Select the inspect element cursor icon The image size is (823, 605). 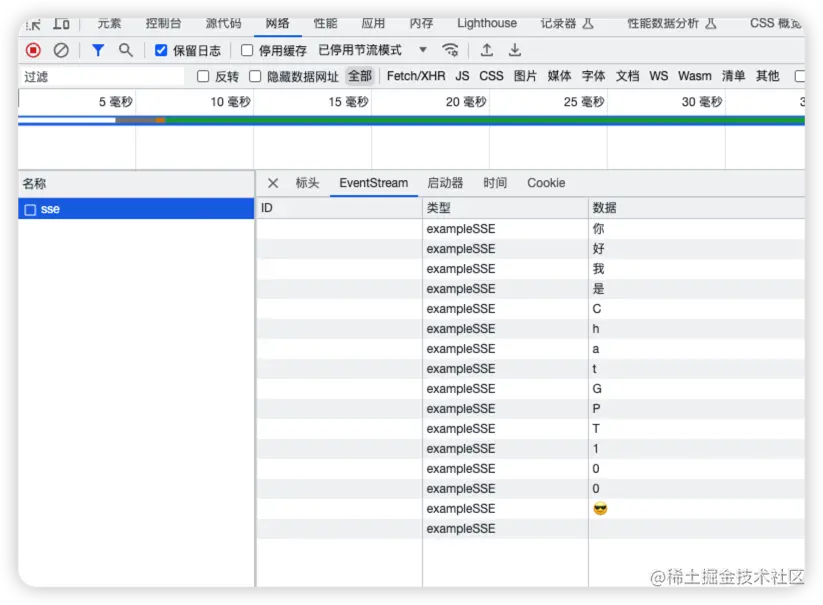click(x=33, y=24)
